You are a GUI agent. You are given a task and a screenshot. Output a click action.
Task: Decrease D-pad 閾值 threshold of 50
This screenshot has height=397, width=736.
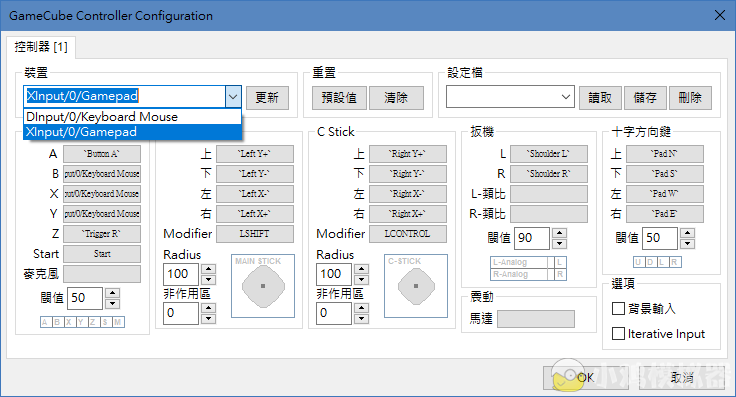tap(688, 244)
